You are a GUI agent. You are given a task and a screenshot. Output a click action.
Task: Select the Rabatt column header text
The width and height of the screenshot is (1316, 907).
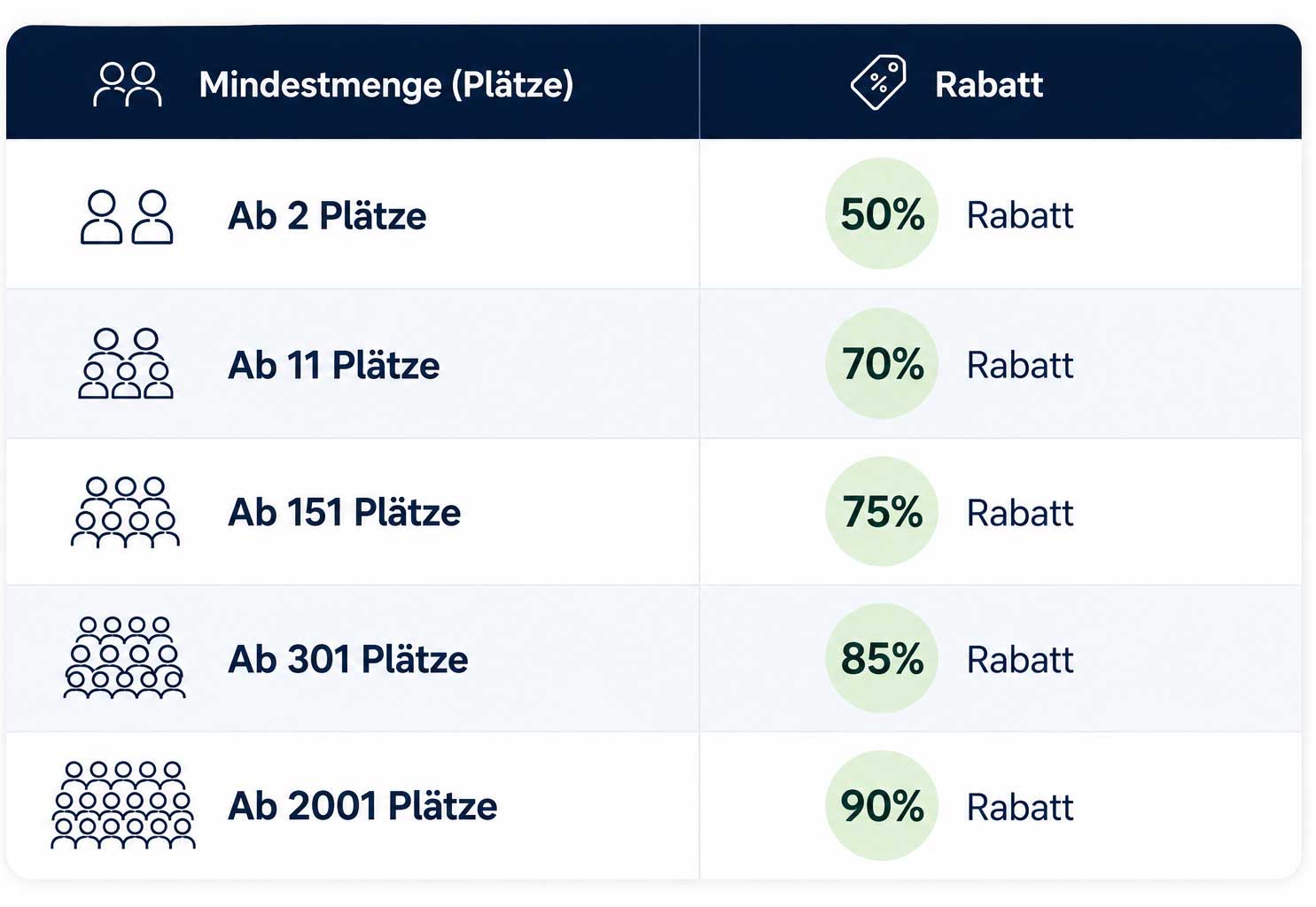pyautogui.click(x=989, y=85)
